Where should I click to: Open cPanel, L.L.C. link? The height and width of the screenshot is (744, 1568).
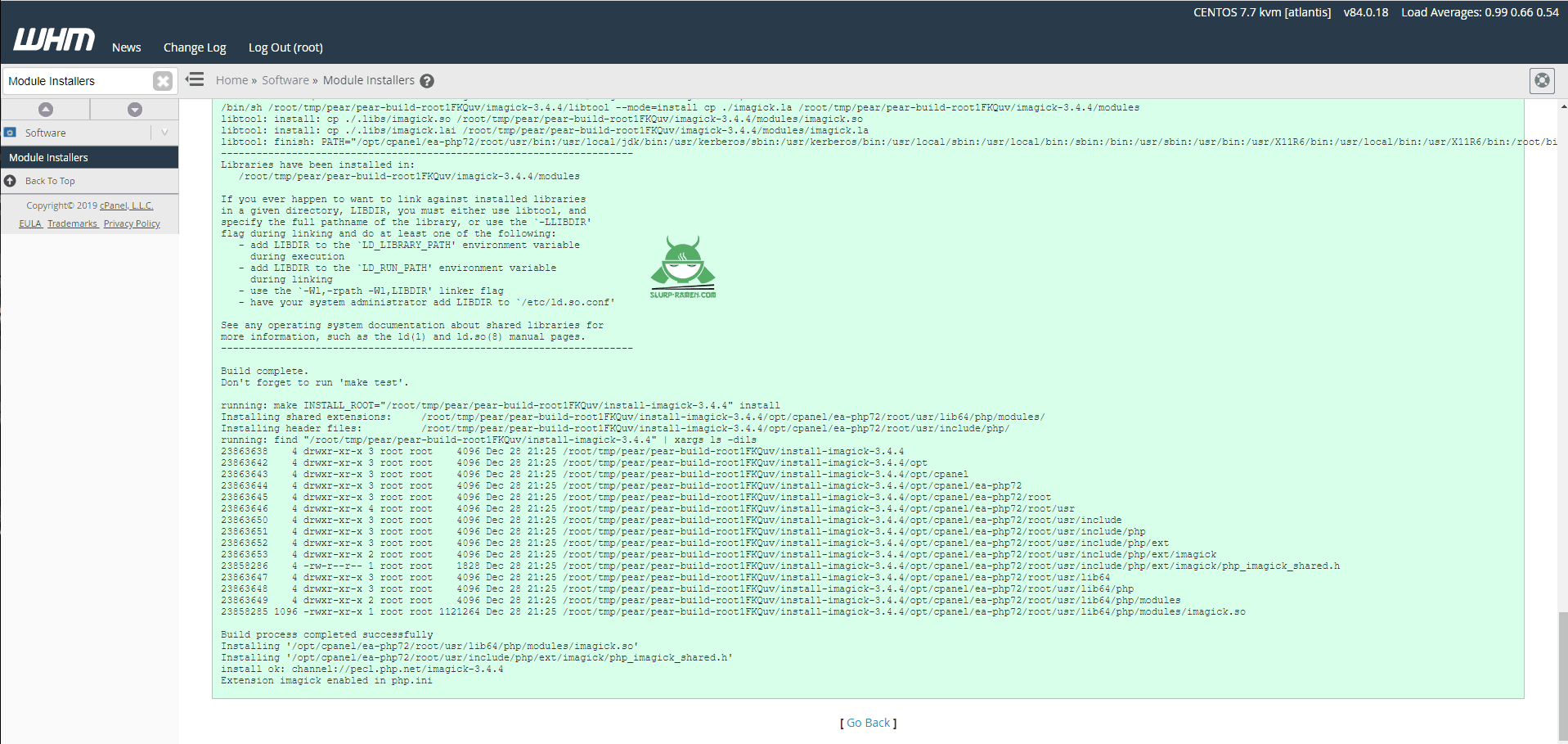coord(127,205)
